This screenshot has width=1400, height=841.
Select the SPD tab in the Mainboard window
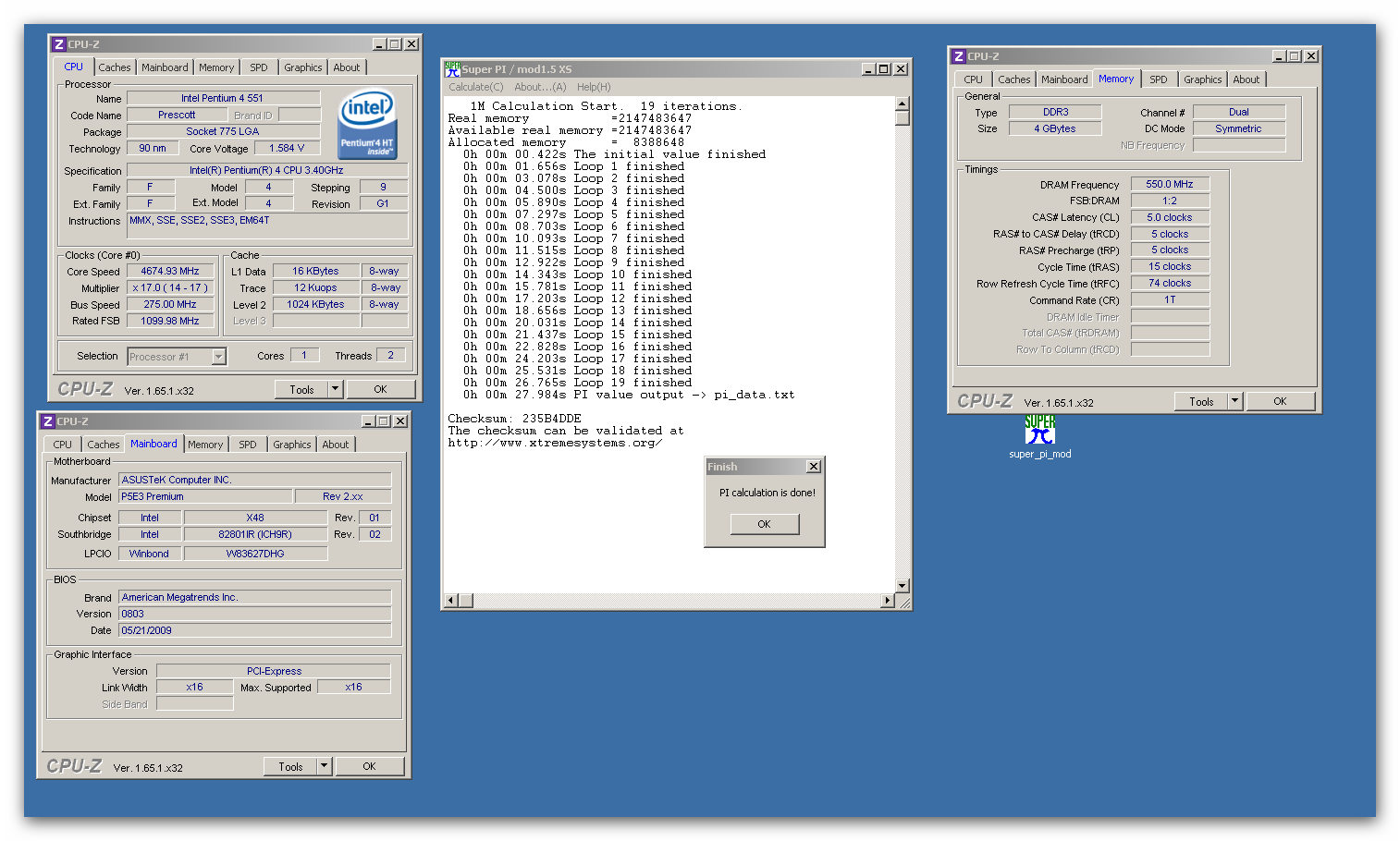click(248, 445)
